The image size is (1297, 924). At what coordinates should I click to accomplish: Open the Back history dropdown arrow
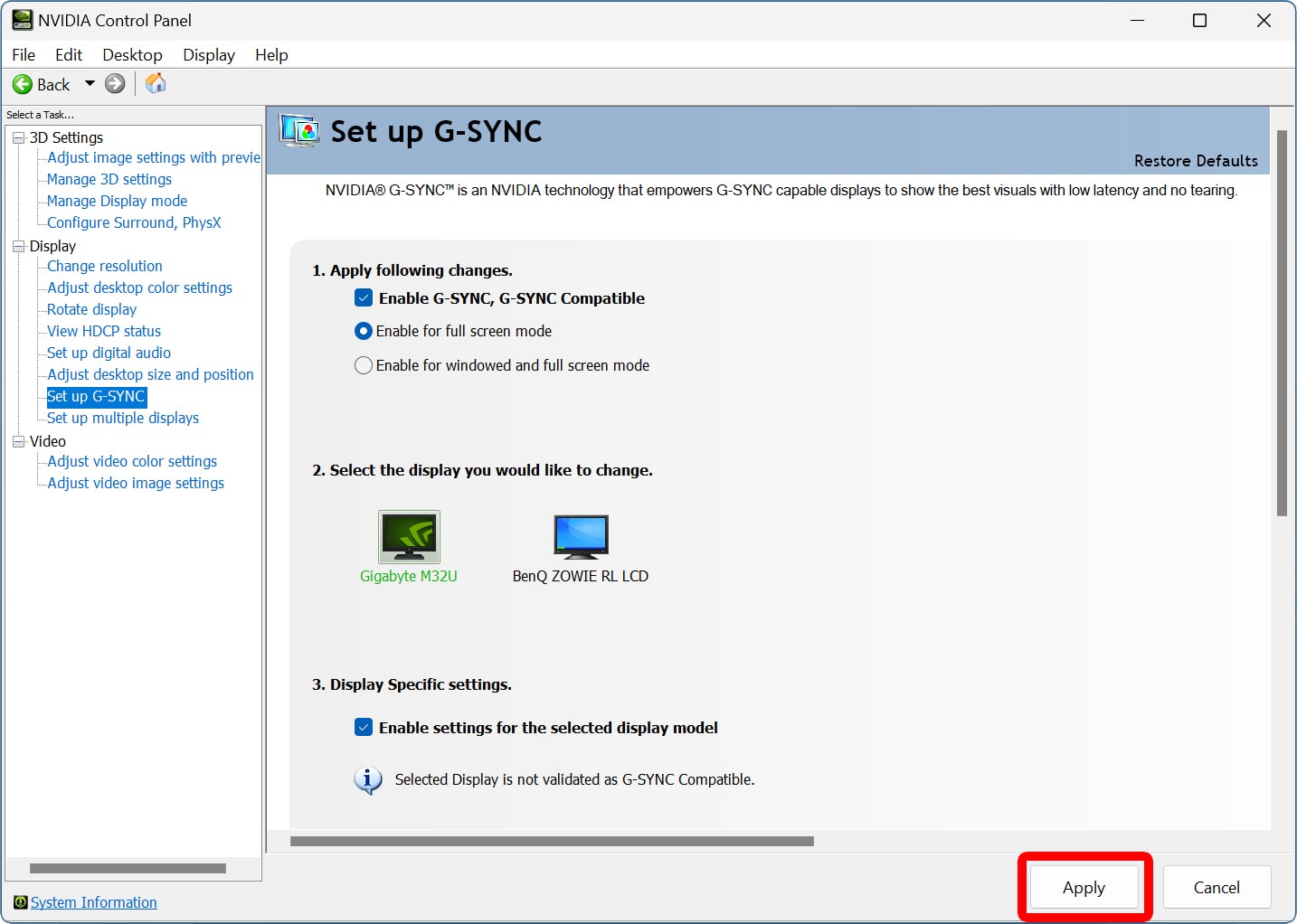click(90, 83)
